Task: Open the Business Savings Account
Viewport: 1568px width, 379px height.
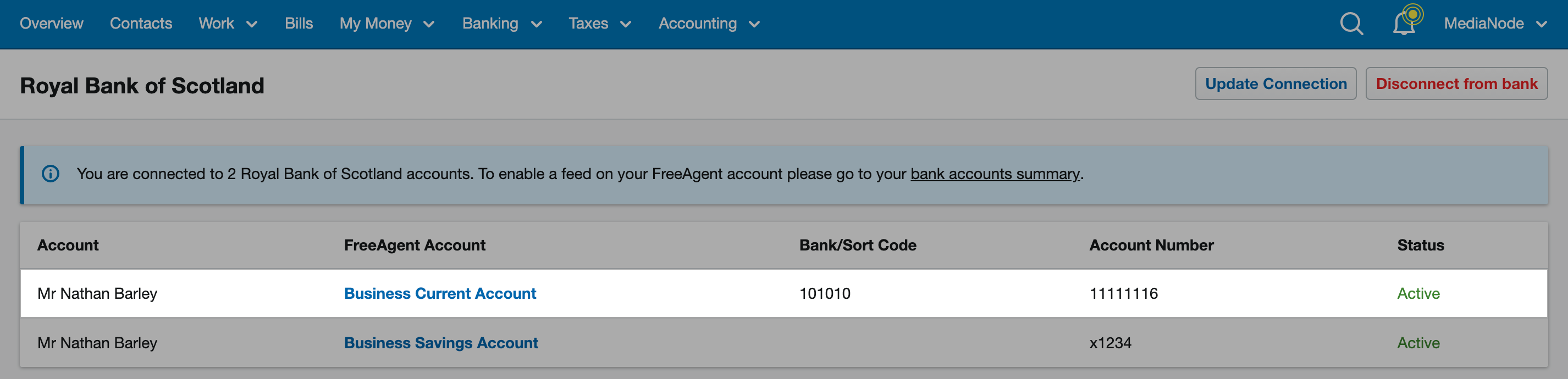Action: (441, 343)
